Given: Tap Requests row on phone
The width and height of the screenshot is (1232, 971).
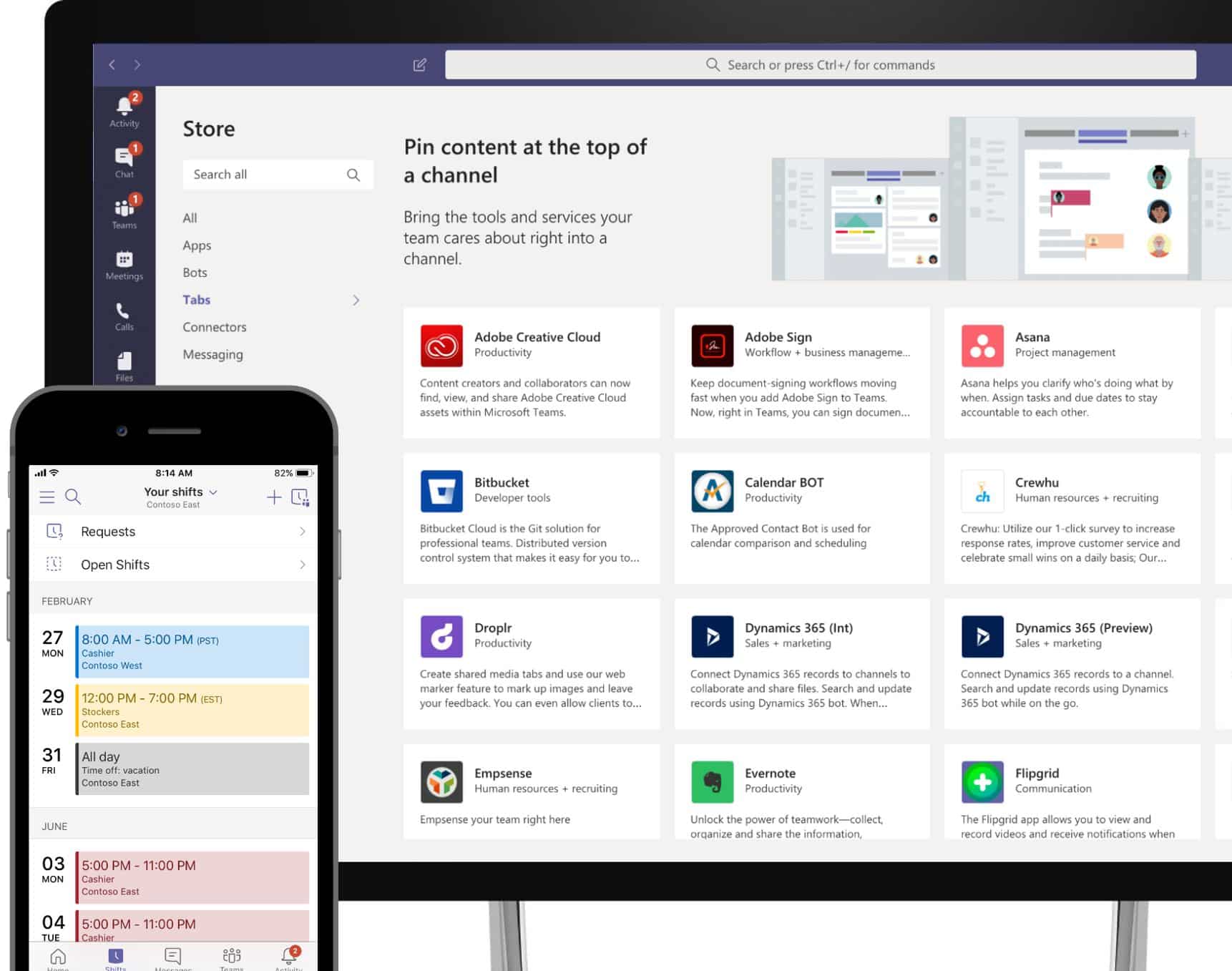Looking at the screenshot, I should [x=173, y=532].
